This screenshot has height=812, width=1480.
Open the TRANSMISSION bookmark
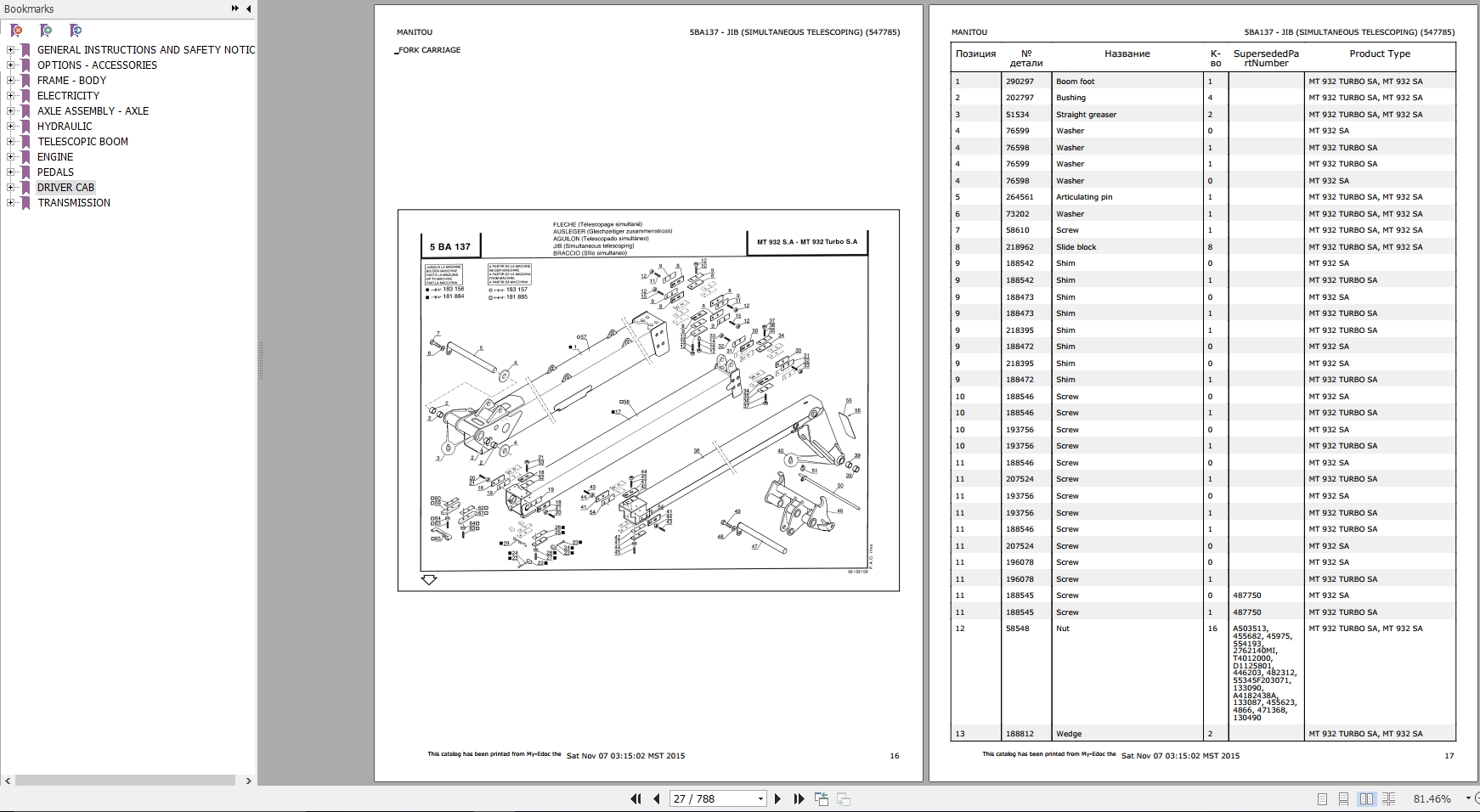point(74,203)
